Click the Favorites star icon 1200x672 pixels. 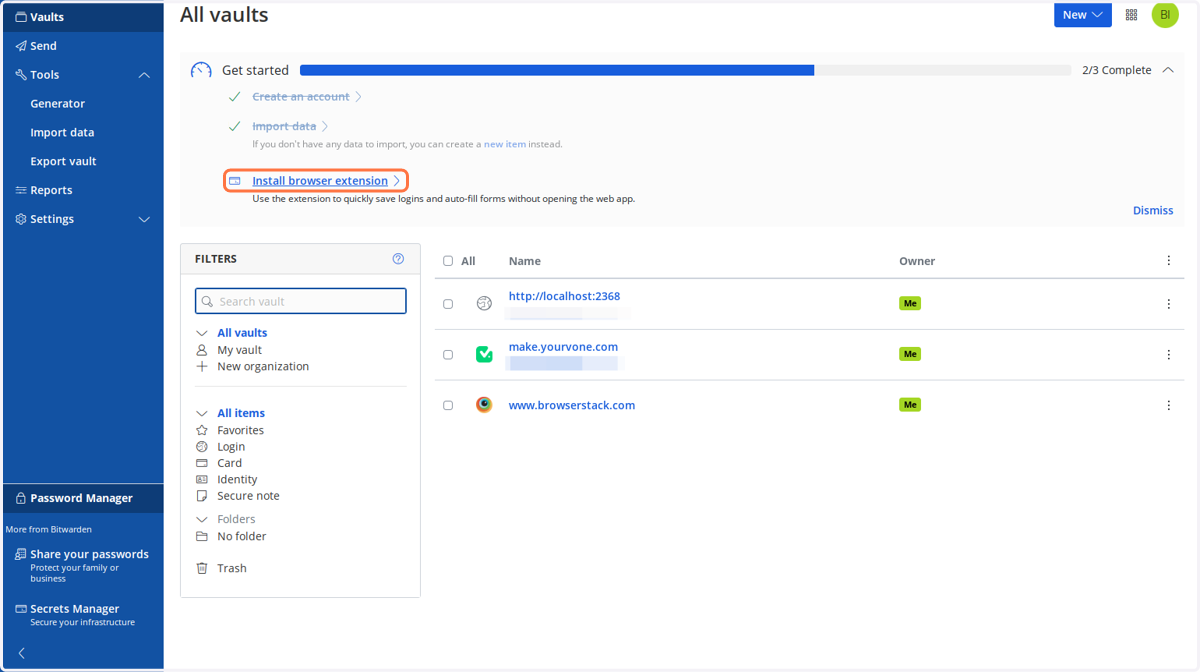pos(202,430)
